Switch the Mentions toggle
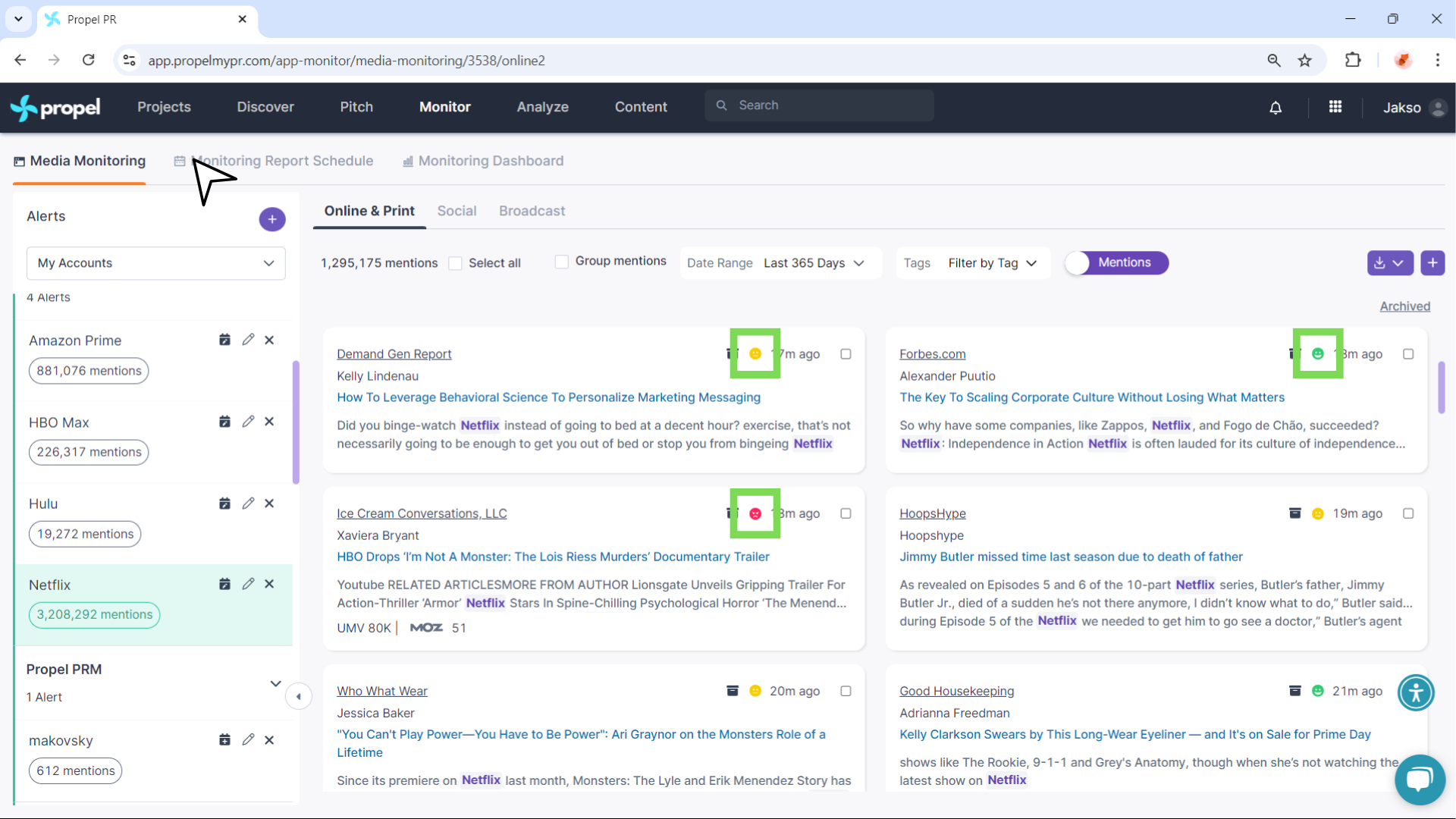The height and width of the screenshot is (819, 1456). pos(1116,263)
